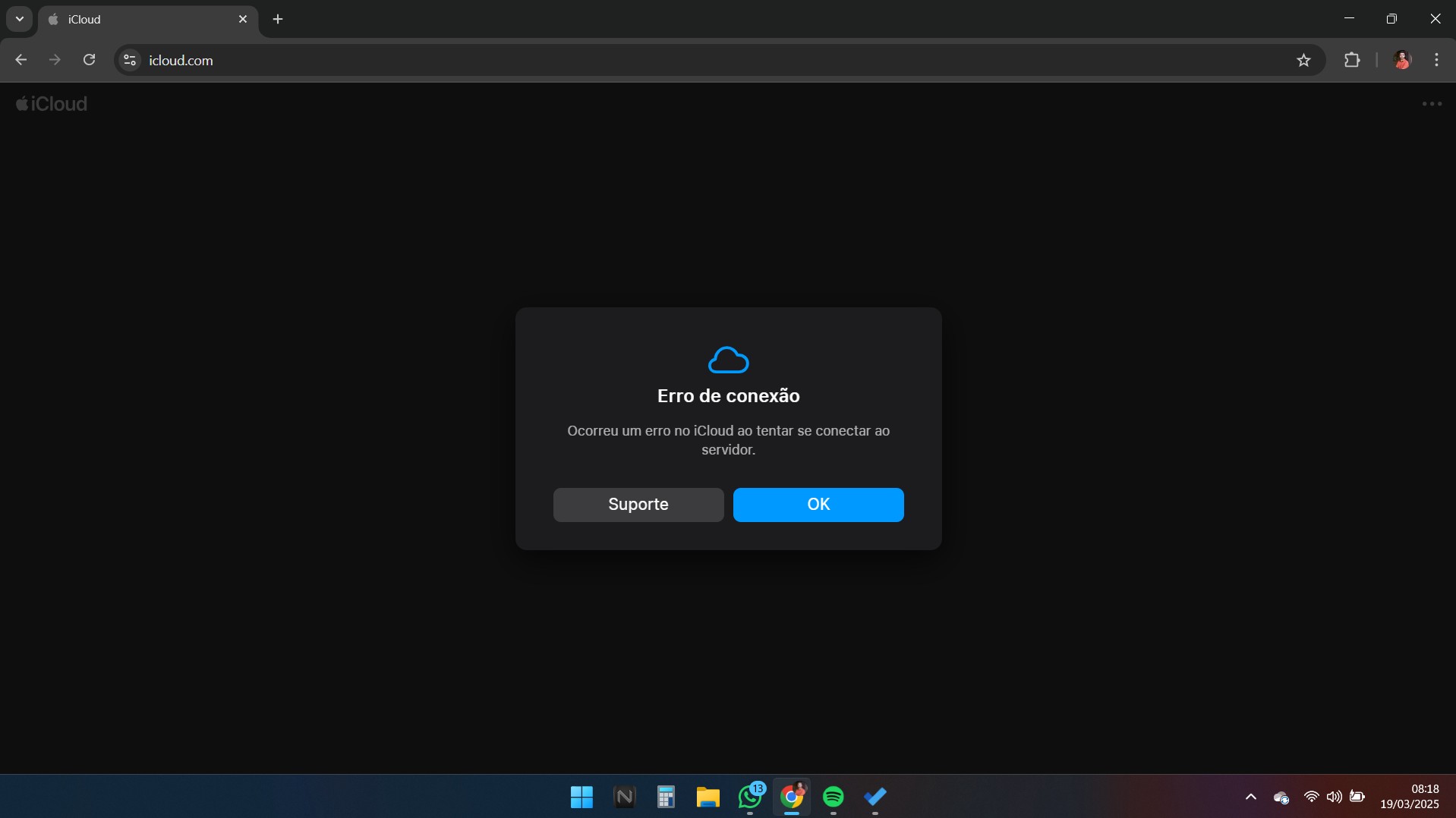1456x818 pixels.
Task: Show hidden system tray icons
Action: tap(1250, 797)
